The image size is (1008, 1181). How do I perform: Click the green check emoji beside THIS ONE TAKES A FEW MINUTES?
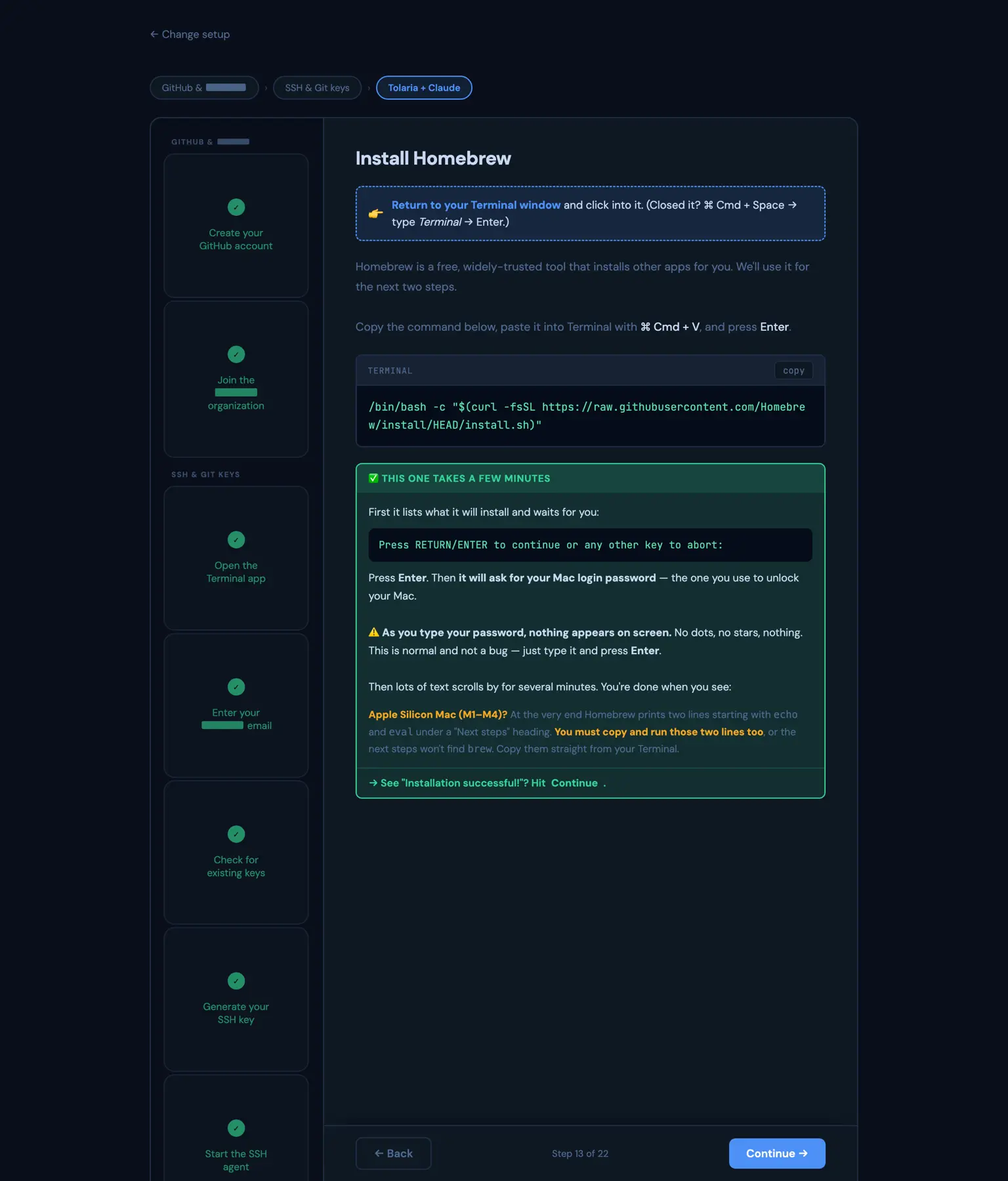[373, 478]
